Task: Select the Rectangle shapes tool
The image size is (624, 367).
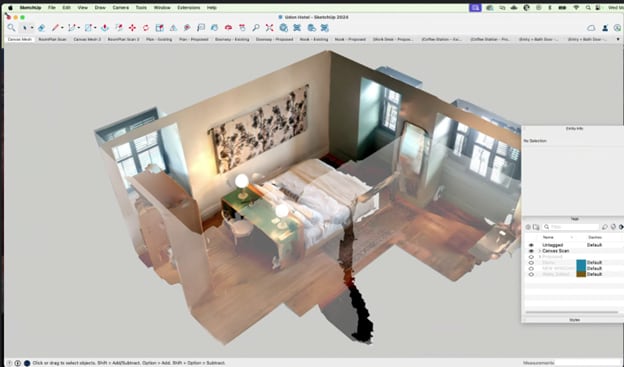Action: click(x=88, y=27)
